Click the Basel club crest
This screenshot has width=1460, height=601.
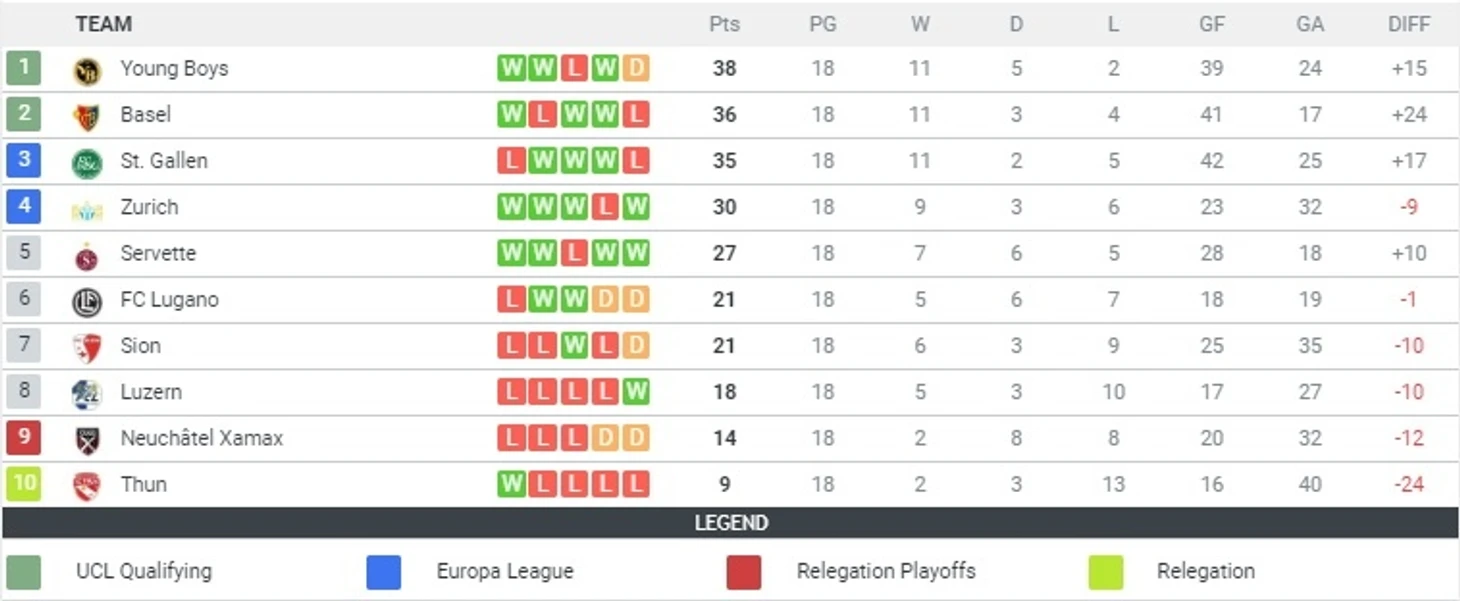pos(87,116)
